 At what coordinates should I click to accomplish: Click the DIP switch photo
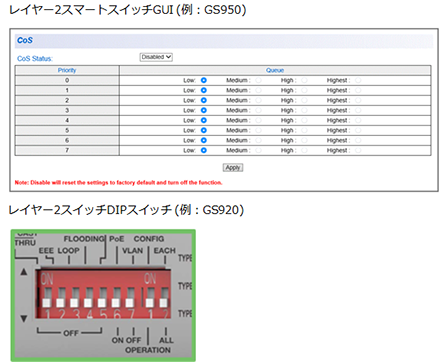point(103,295)
